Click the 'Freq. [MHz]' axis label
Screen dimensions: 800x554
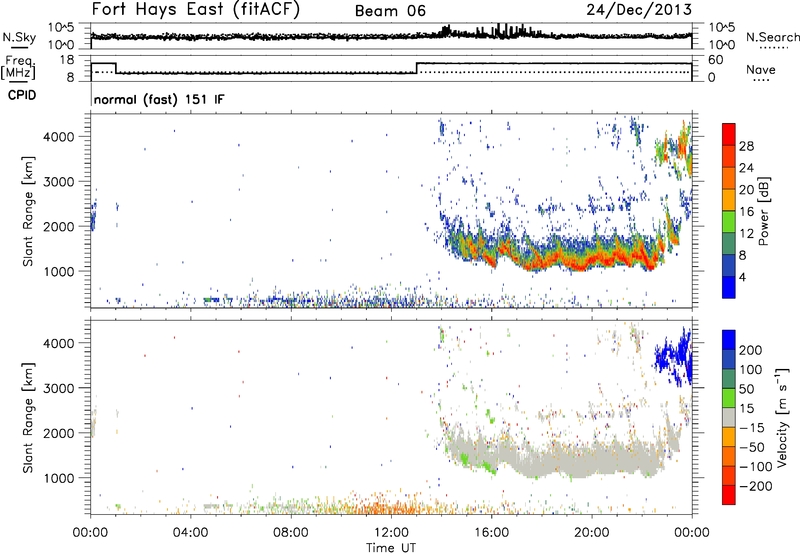click(18, 68)
